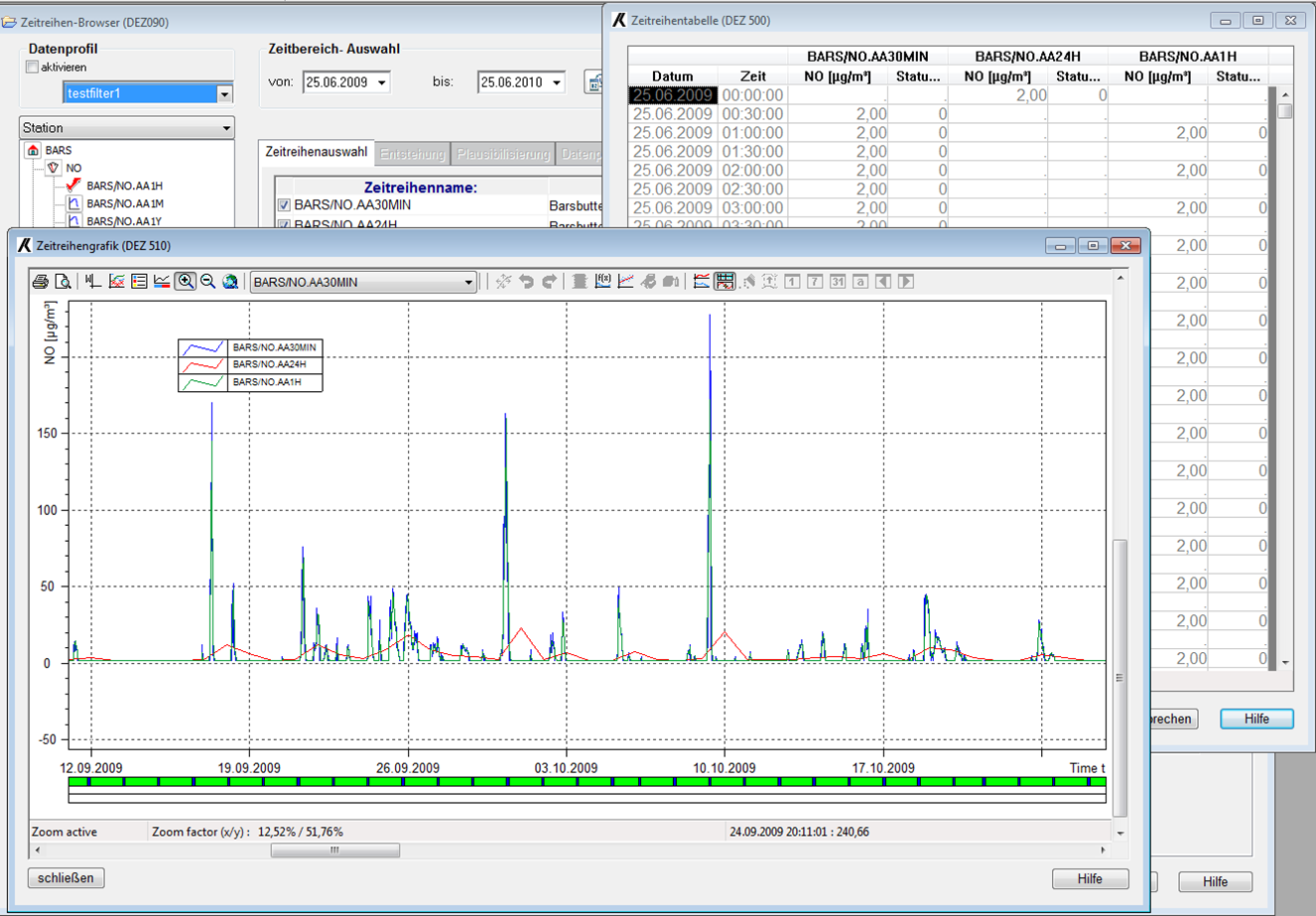Image resolution: width=1316 pixels, height=916 pixels.
Task: Select the 7 day range icon
Action: 815,282
